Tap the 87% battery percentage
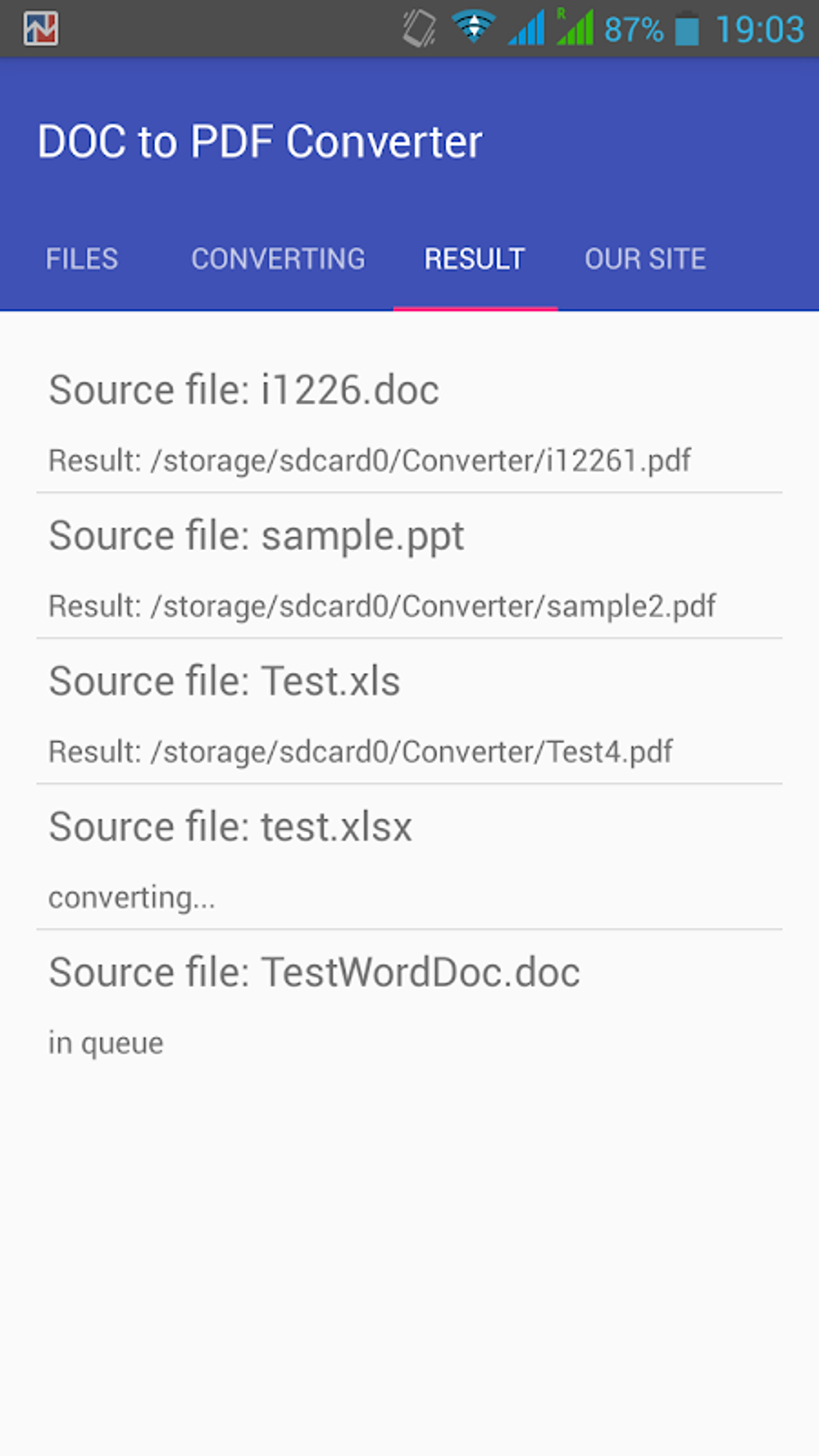The image size is (819, 1456). (x=634, y=31)
